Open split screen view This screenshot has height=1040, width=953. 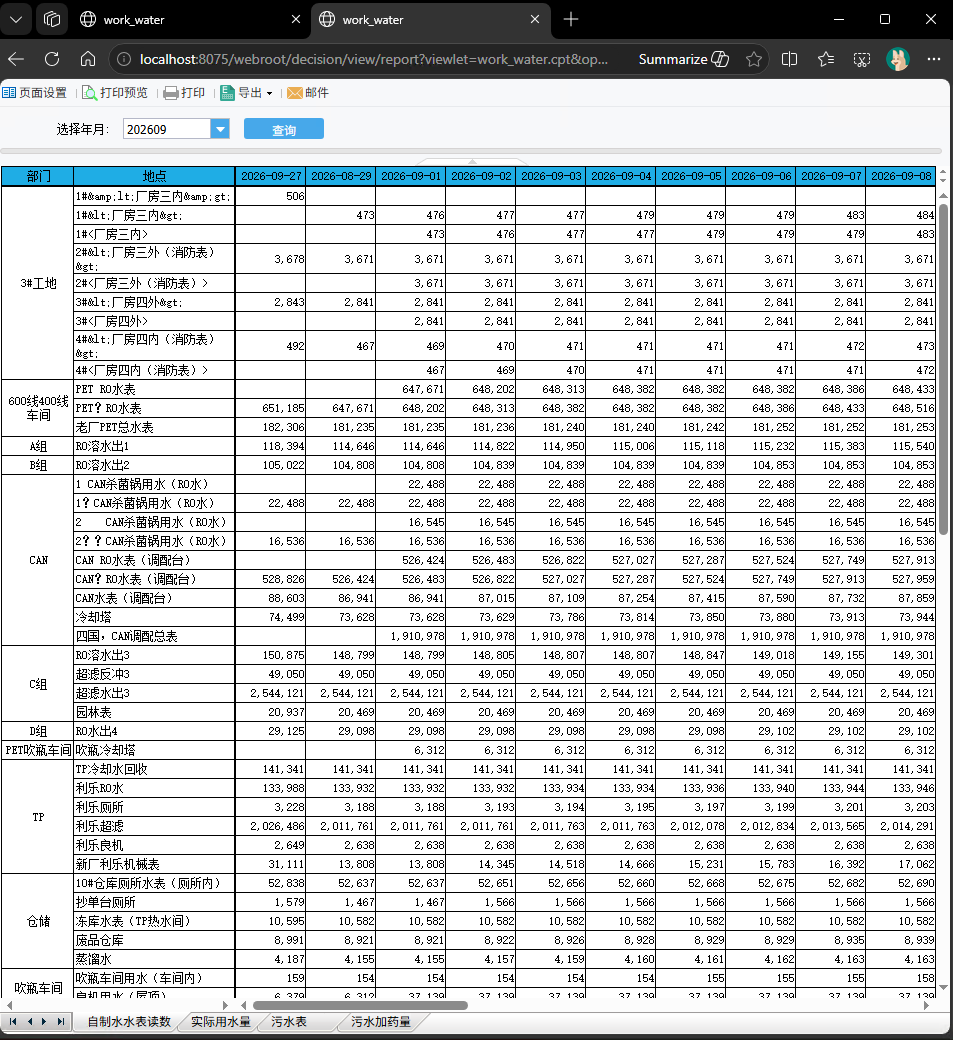(789, 59)
